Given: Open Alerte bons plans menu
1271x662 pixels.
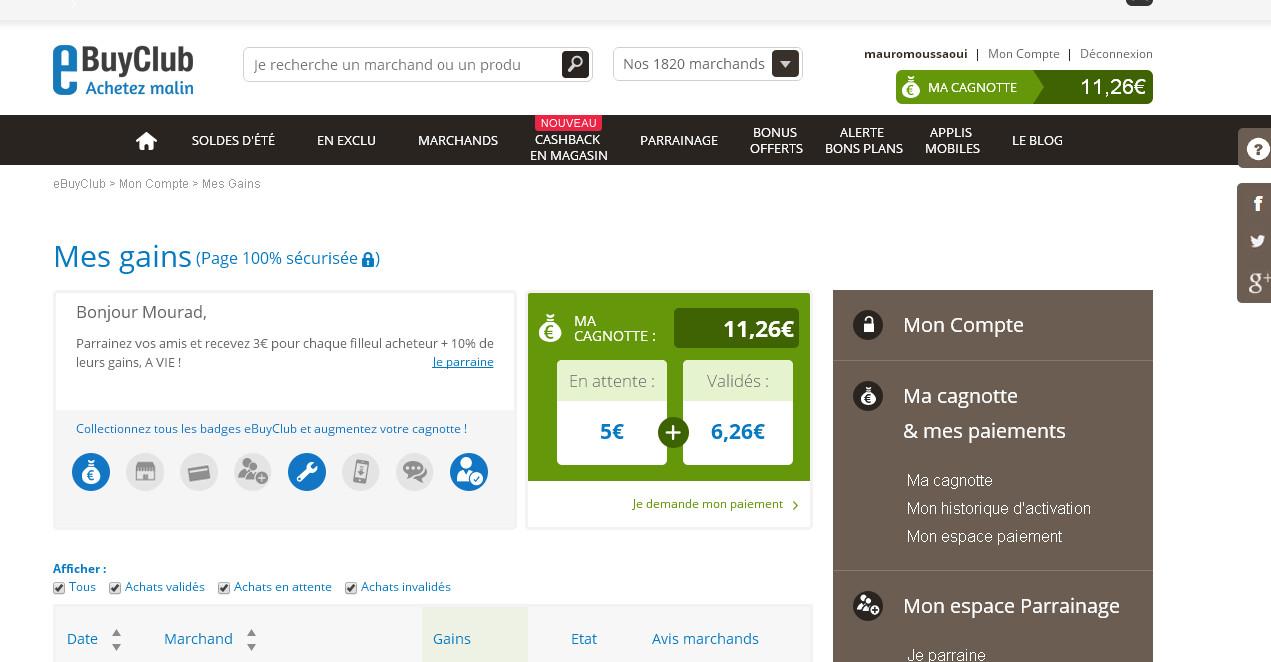Looking at the screenshot, I should (863, 140).
